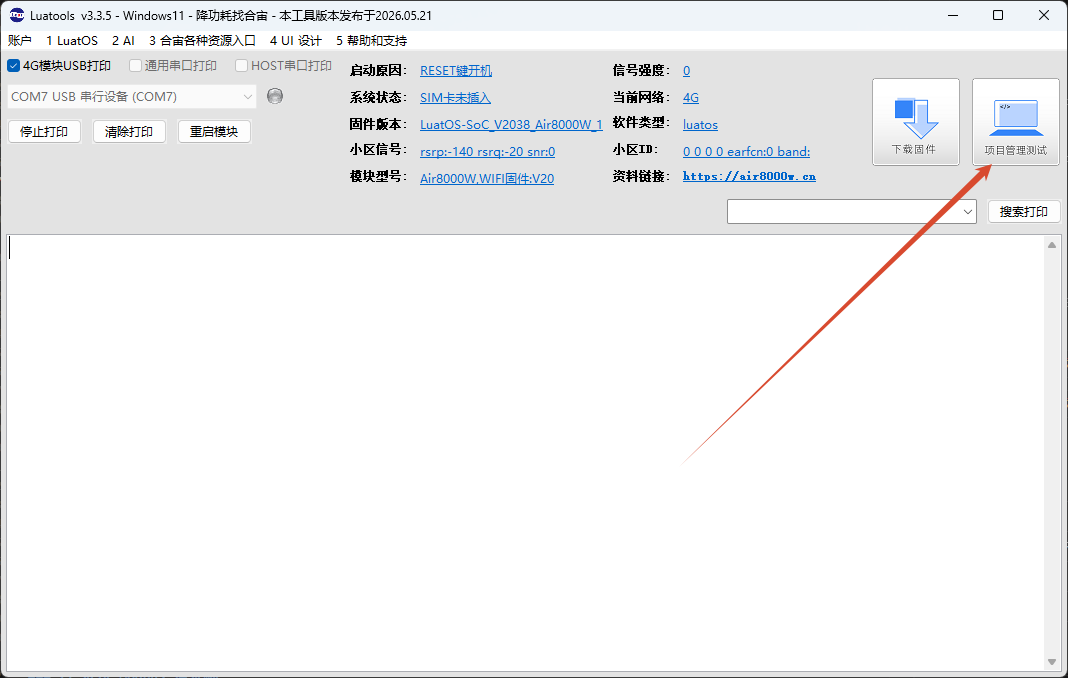Click the 小区ID label
Viewport: 1068px width, 678px height.
click(x=635, y=149)
